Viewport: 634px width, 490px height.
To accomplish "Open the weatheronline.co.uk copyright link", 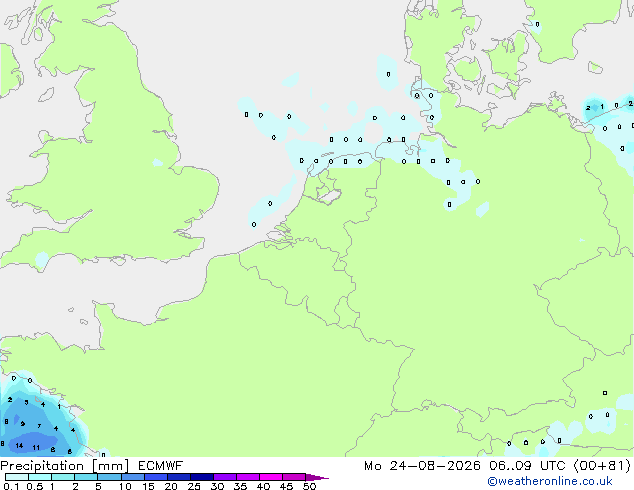I will tap(550, 481).
